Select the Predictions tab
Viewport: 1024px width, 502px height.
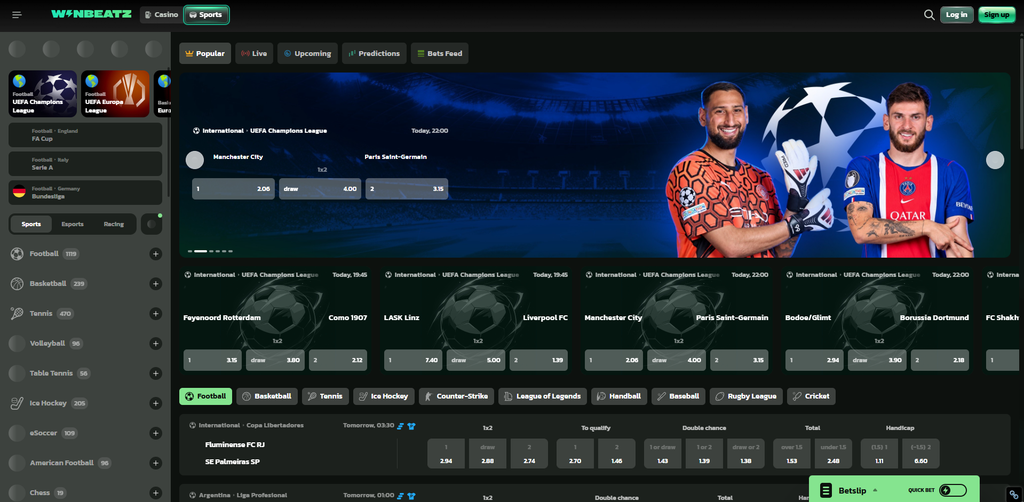(374, 54)
